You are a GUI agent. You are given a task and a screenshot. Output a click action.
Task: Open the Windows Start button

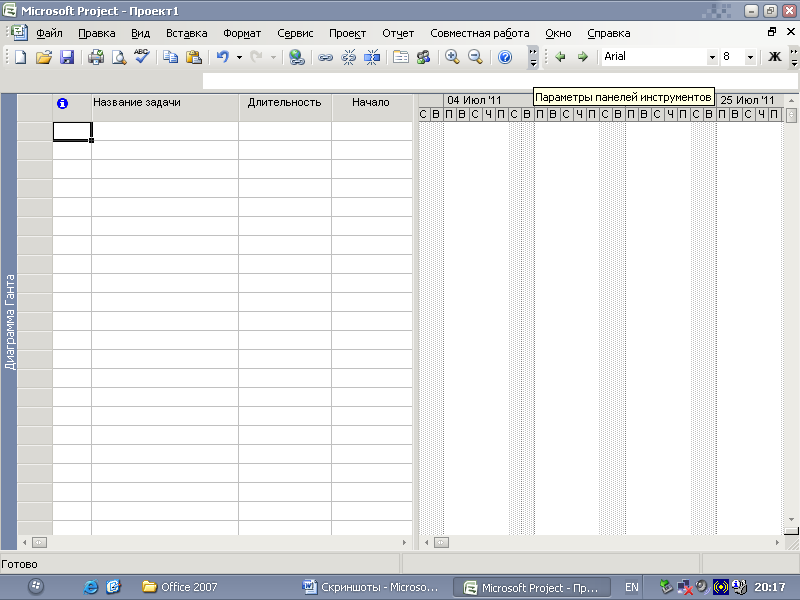click(36, 587)
